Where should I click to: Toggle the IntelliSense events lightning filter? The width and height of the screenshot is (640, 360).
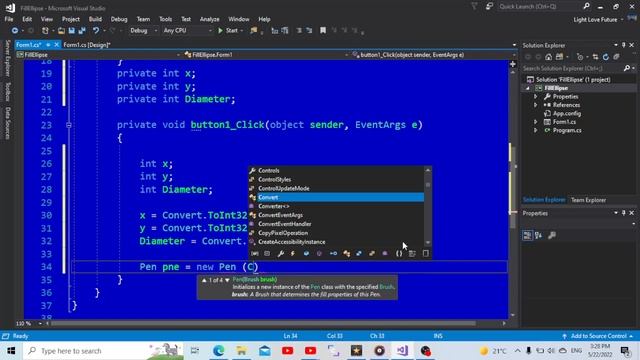[x=293, y=253]
